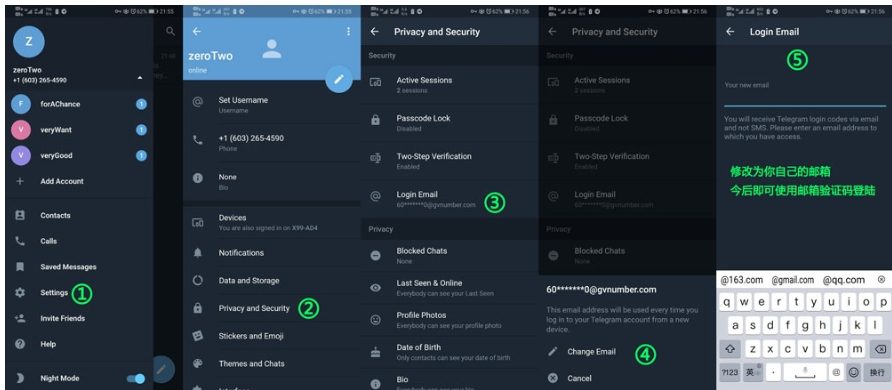This screenshot has width=892, height=390.
Task: Tap the None Bio row on profile settings
Action: [x=272, y=181]
